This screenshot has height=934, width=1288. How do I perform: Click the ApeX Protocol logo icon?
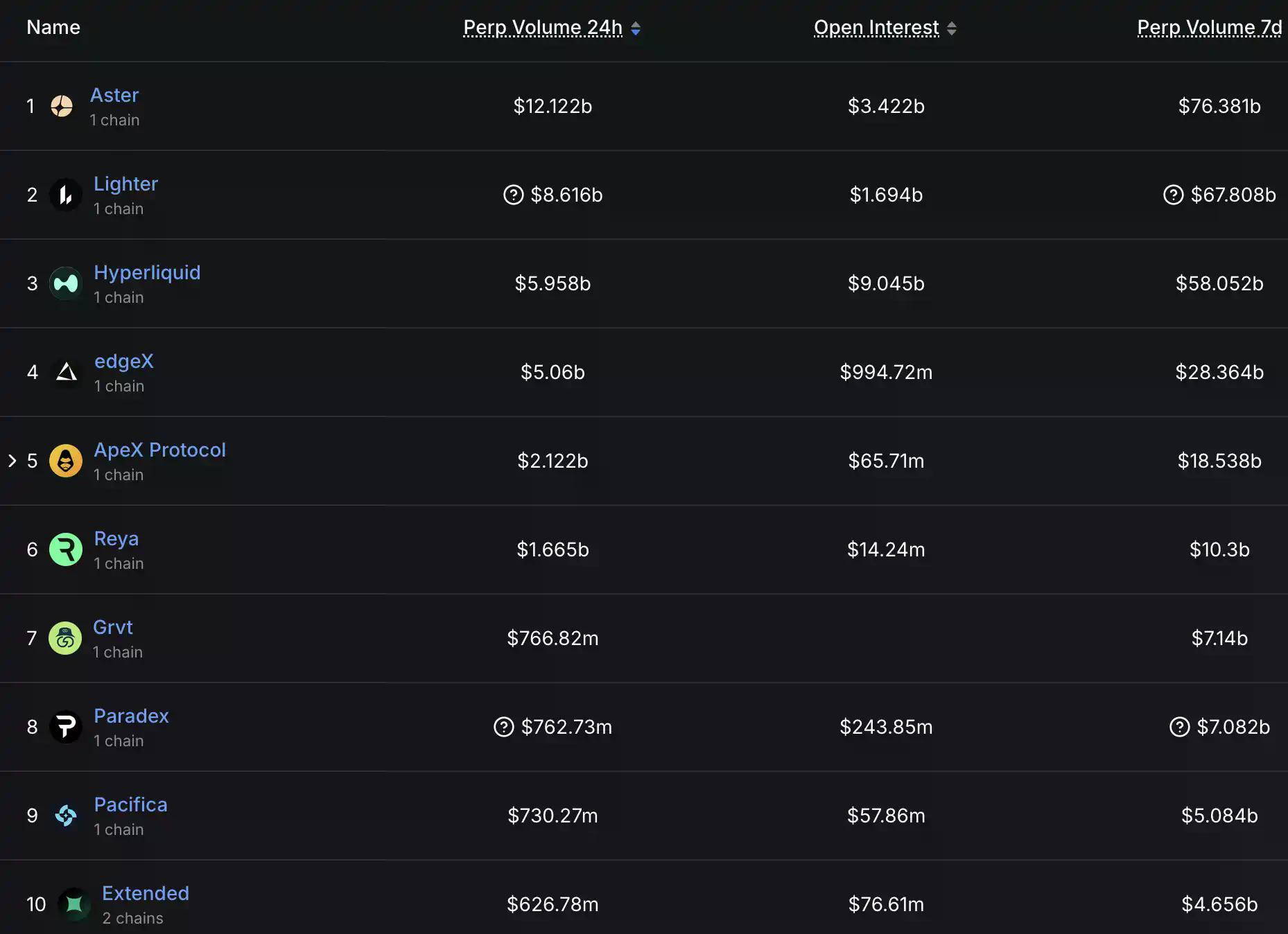tap(66, 461)
